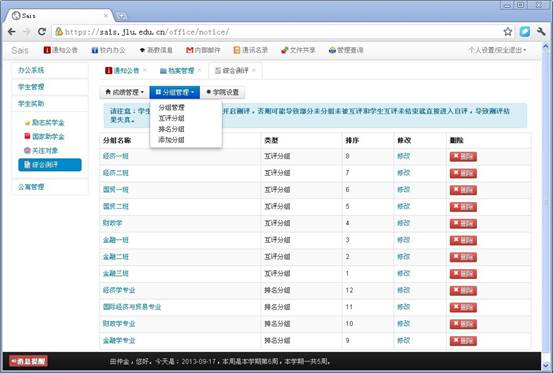Open 管理查询 in the top navigation bar
Viewport: 553px width, 373px height.
[x=346, y=50]
